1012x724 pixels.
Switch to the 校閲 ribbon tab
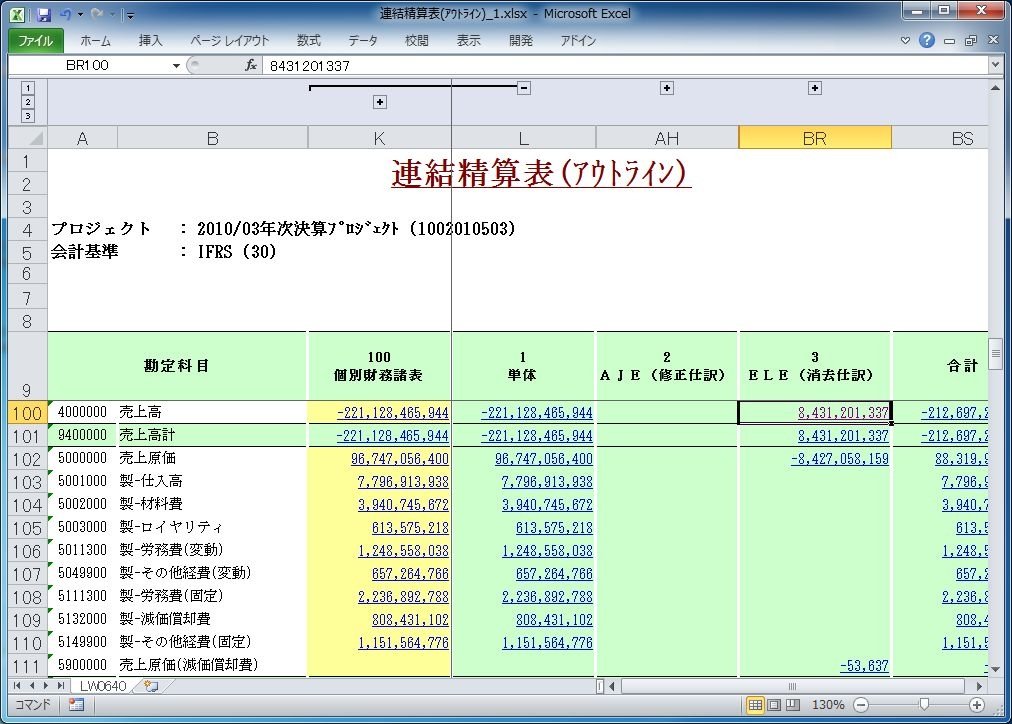pyautogui.click(x=416, y=41)
